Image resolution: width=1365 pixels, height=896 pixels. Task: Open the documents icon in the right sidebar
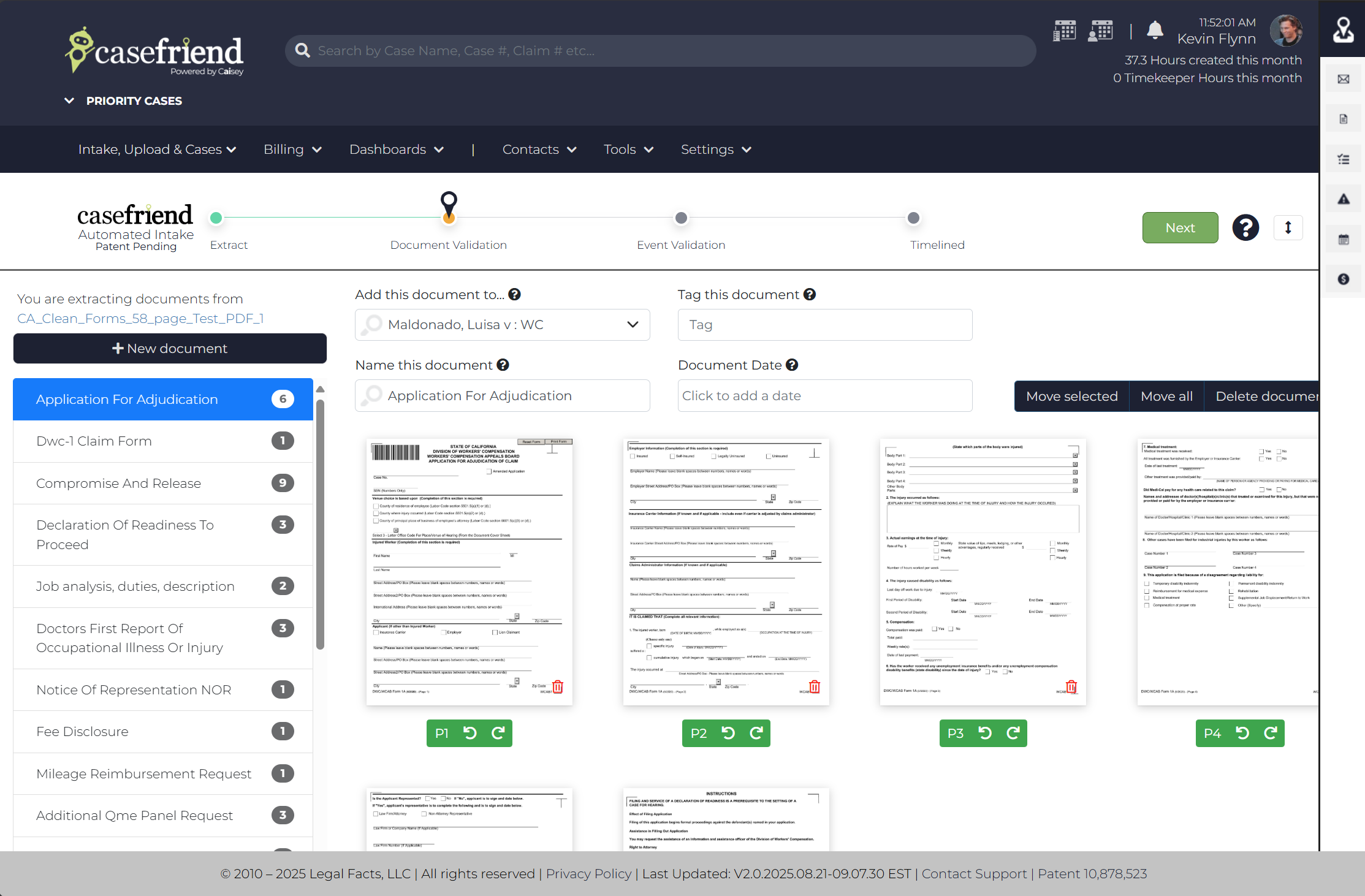pos(1344,118)
